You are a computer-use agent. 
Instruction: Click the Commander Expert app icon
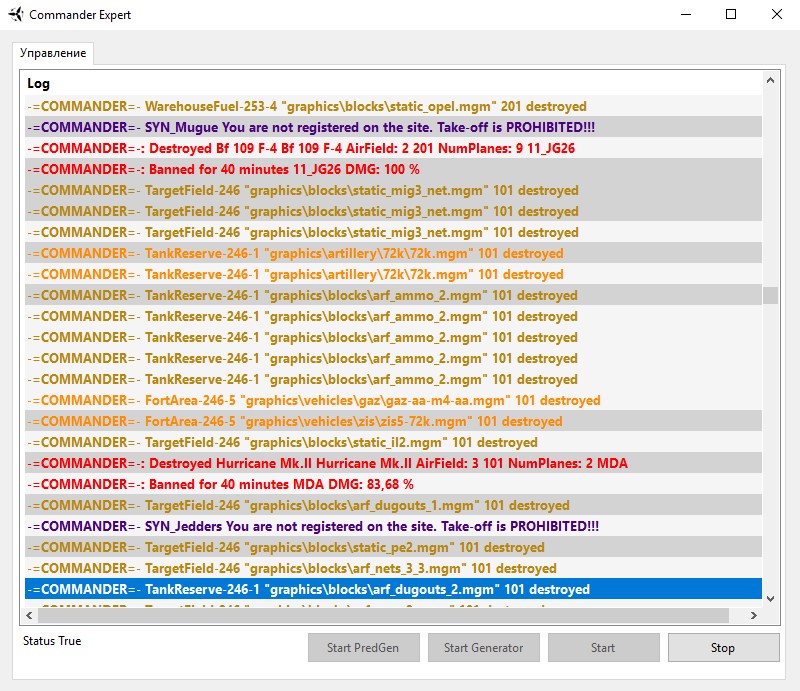tap(15, 15)
